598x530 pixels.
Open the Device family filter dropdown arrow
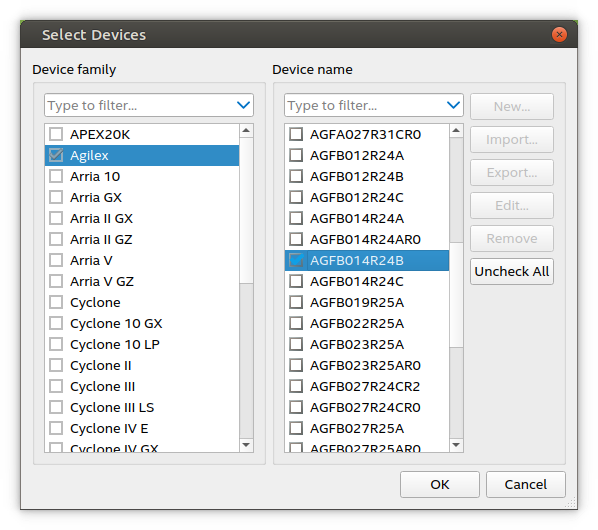[x=243, y=105]
